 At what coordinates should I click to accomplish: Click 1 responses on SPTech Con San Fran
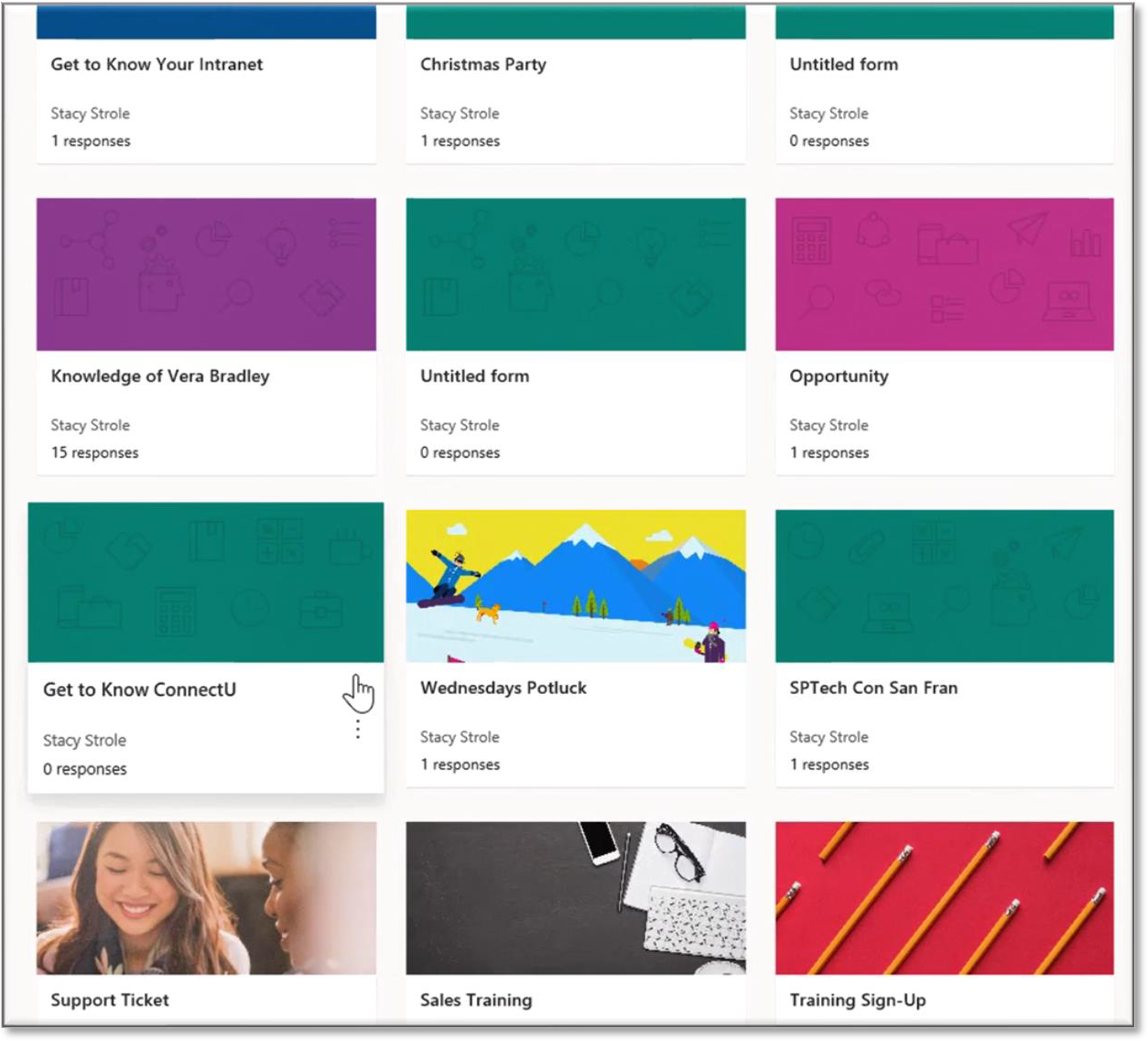[829, 764]
